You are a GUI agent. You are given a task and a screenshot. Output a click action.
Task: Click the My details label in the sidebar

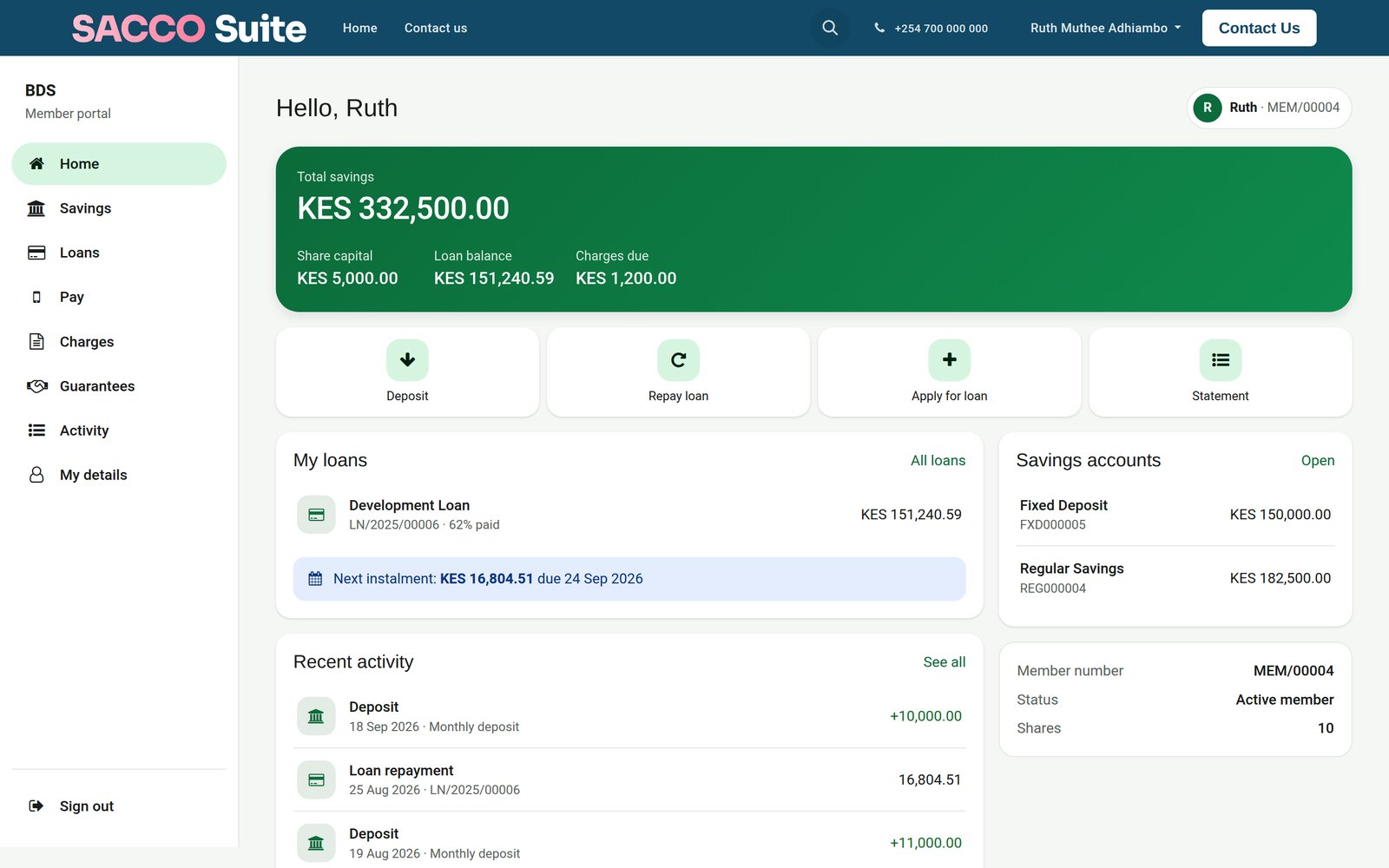tap(93, 475)
